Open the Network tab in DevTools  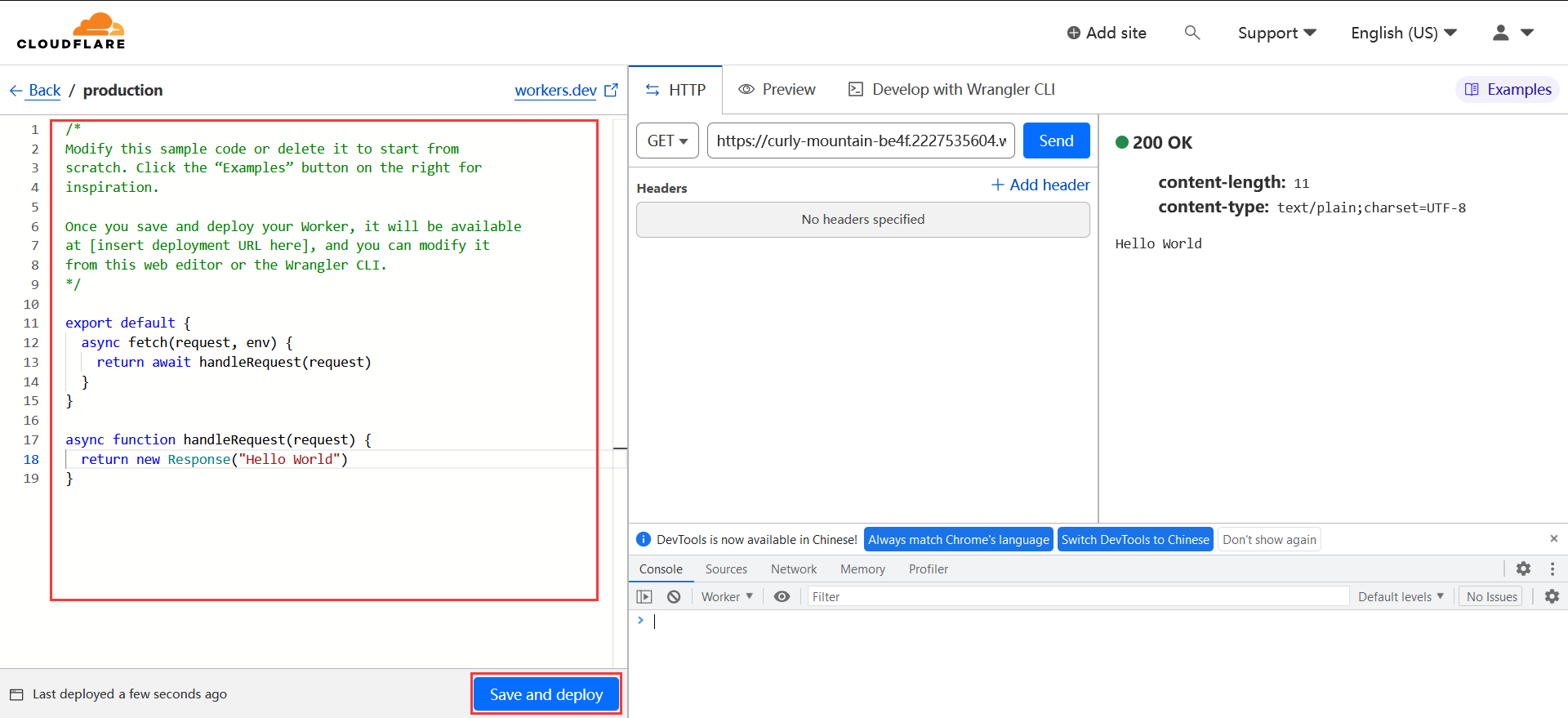click(x=793, y=569)
